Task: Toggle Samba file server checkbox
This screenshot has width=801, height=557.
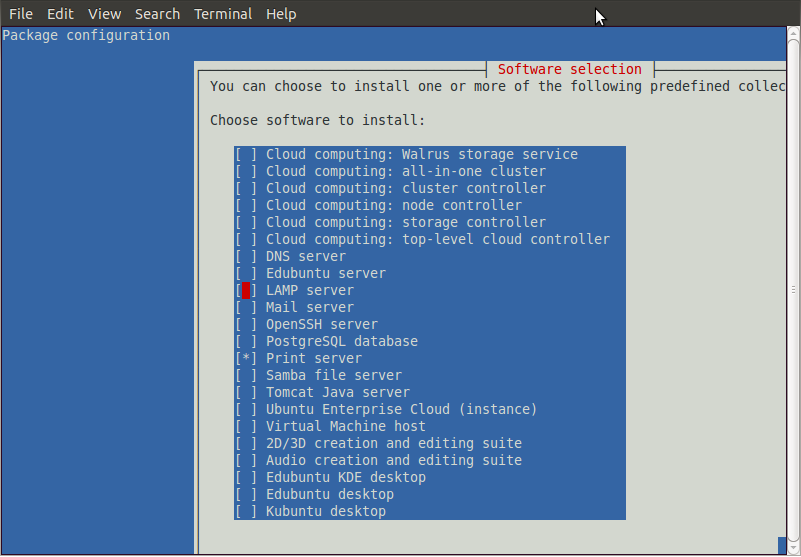Action: click(246, 375)
